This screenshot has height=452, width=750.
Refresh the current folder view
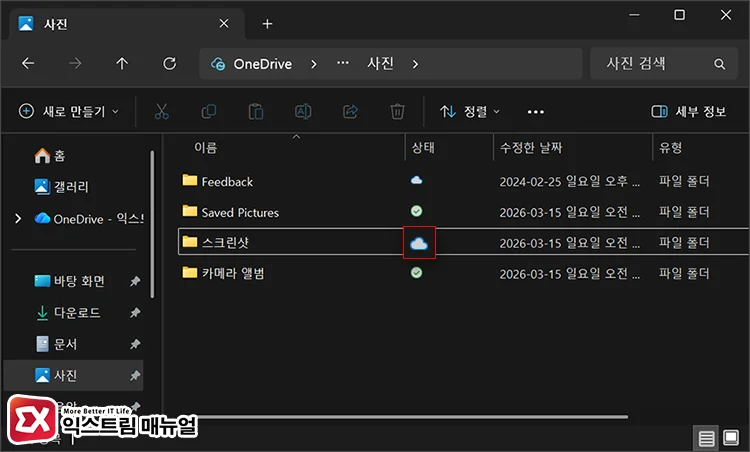(169, 63)
